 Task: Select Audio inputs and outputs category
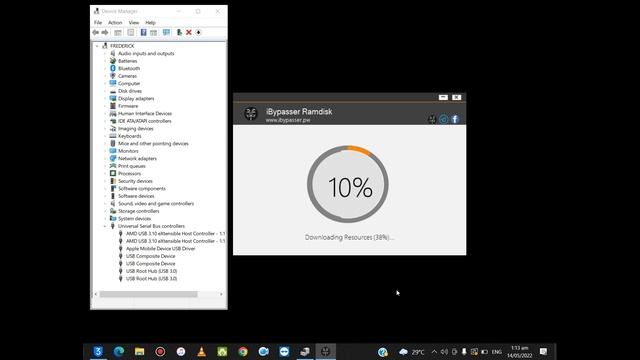[x=146, y=53]
